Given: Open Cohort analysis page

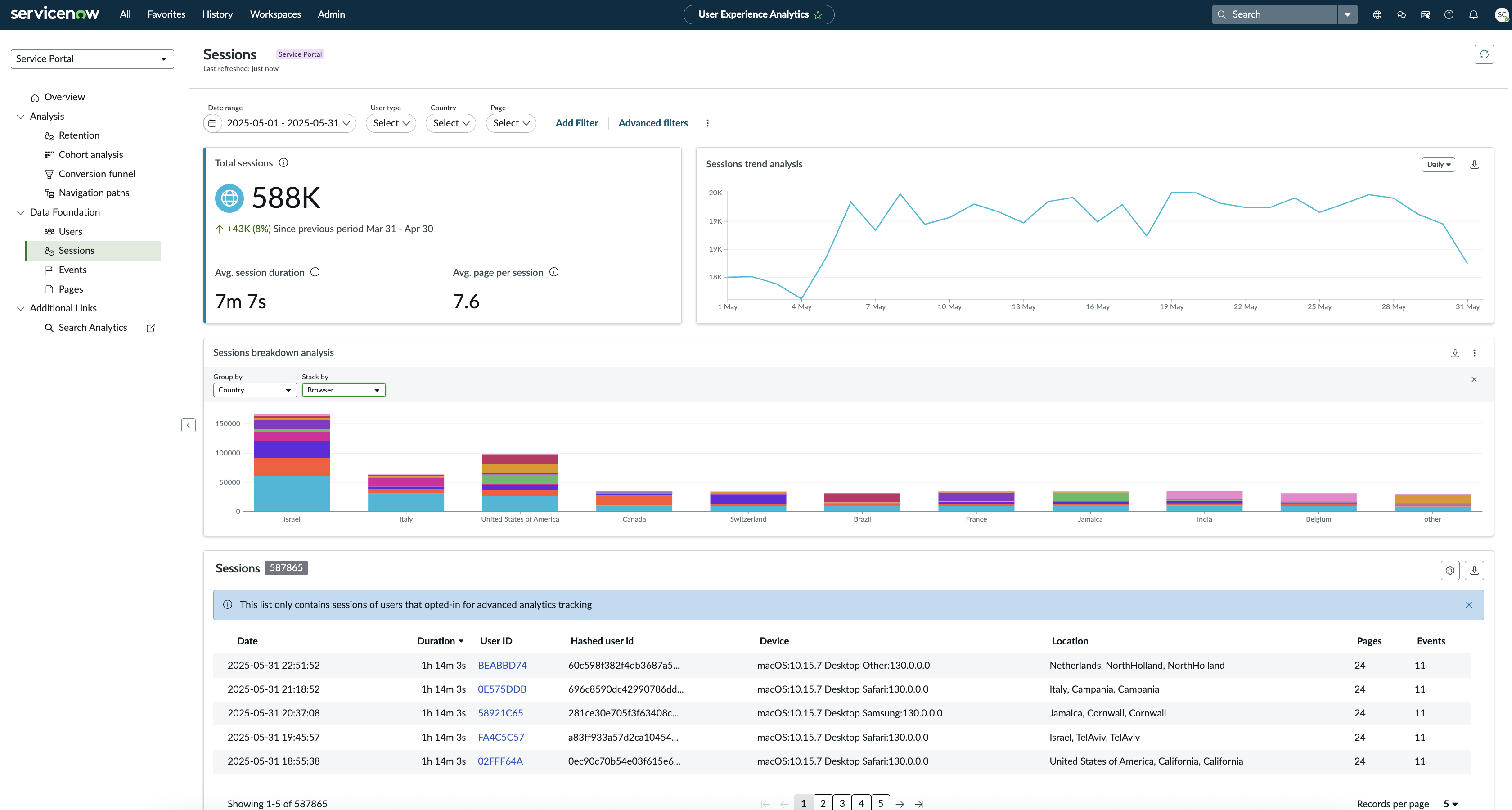Looking at the screenshot, I should pyautogui.click(x=91, y=154).
